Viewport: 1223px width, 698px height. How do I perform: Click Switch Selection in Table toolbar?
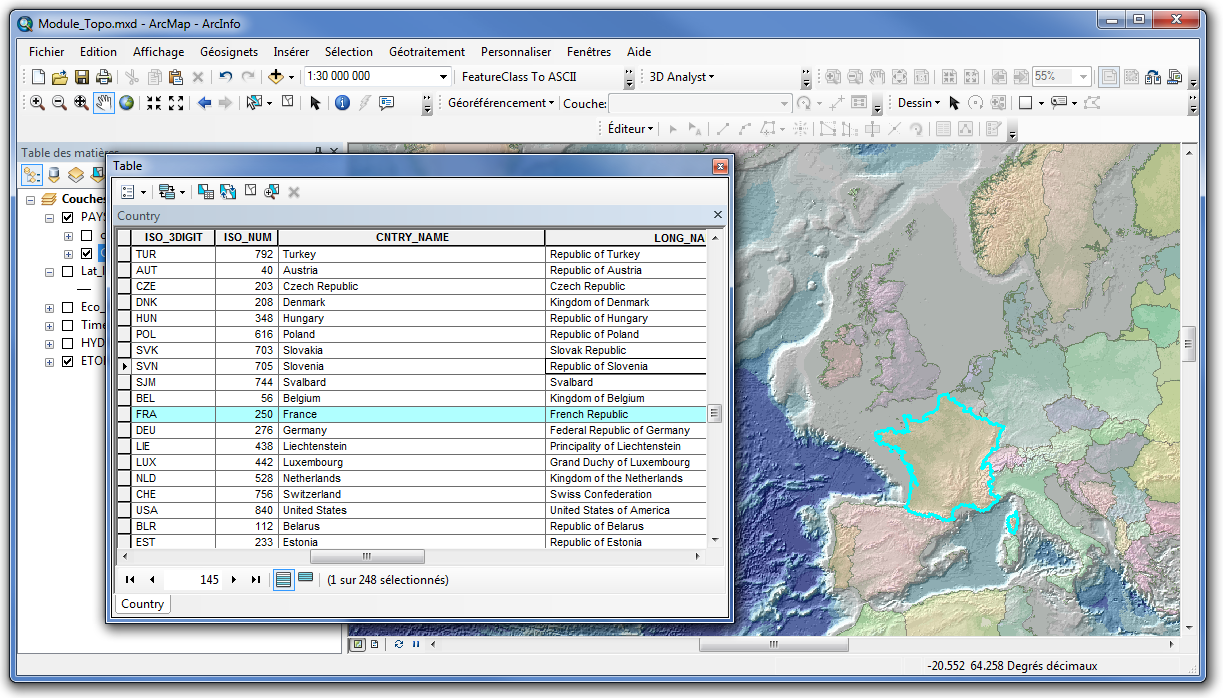tap(227, 192)
